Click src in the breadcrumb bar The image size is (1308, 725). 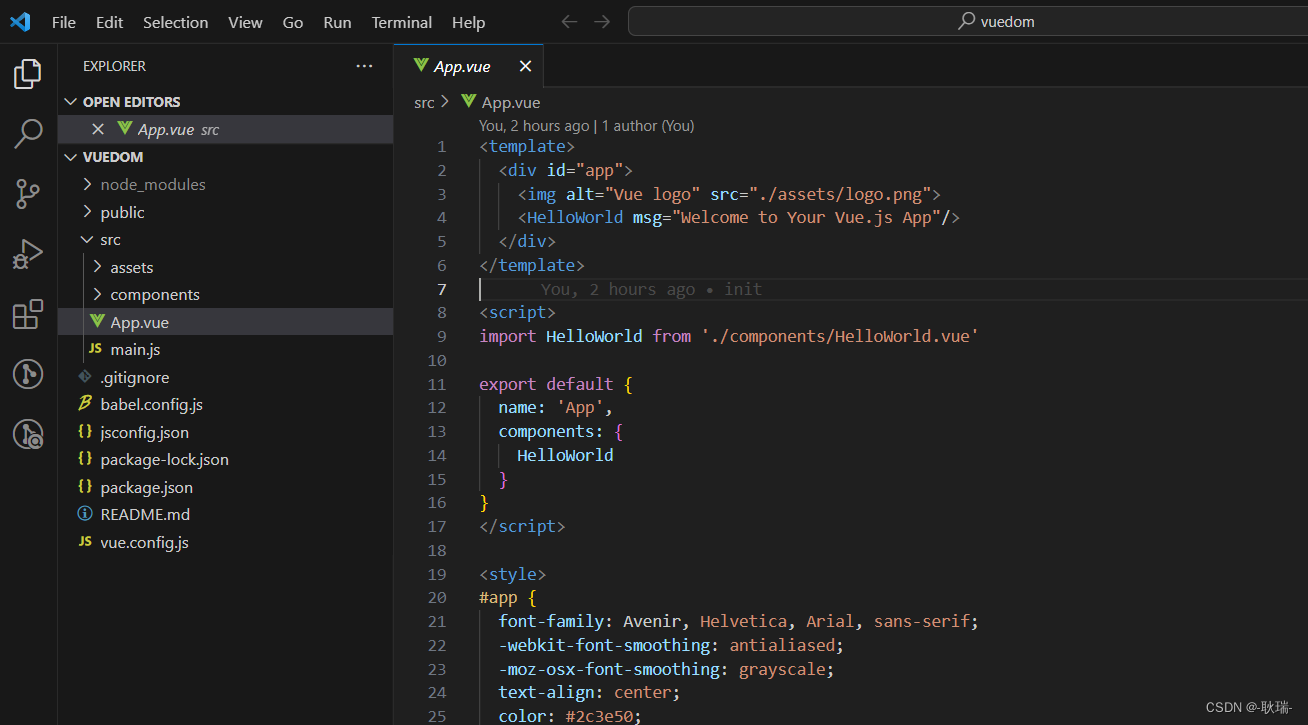tap(423, 101)
